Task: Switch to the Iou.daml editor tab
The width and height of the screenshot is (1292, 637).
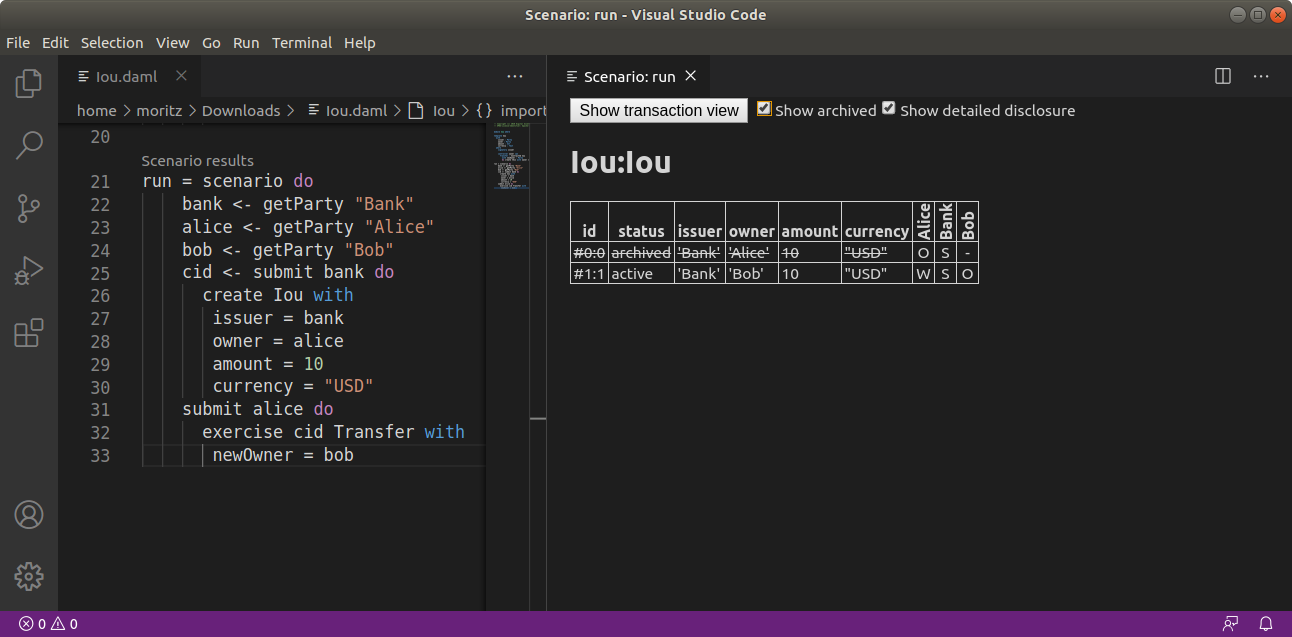Action: (126, 76)
